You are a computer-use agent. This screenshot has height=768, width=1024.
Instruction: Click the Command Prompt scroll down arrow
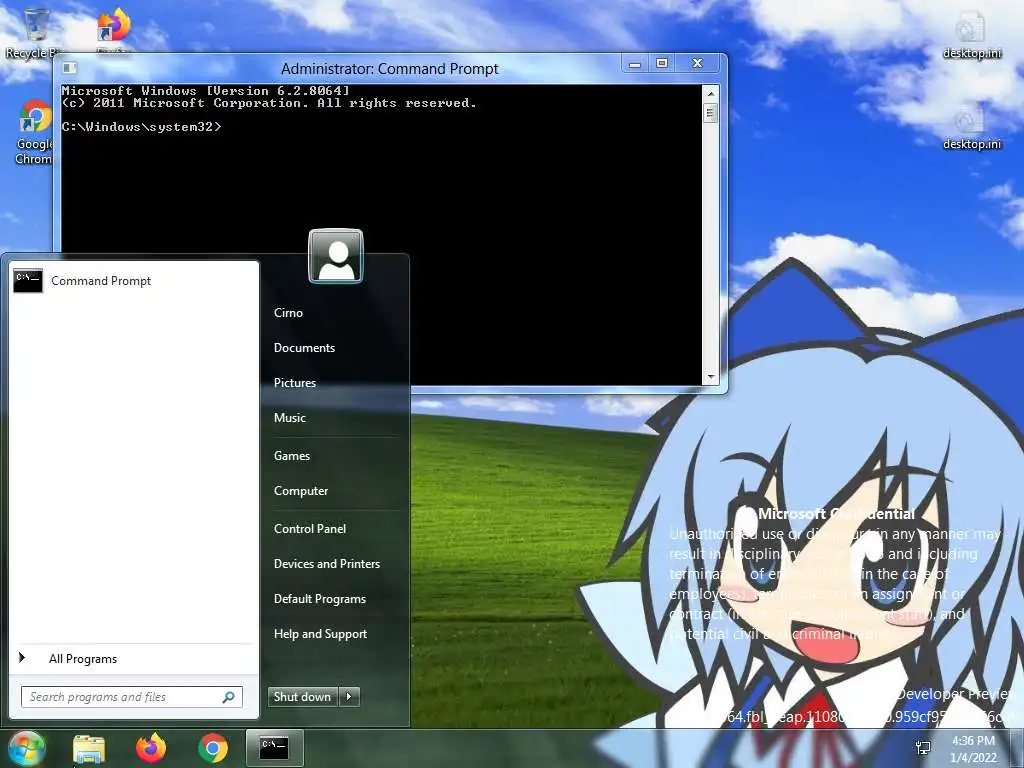click(x=711, y=377)
